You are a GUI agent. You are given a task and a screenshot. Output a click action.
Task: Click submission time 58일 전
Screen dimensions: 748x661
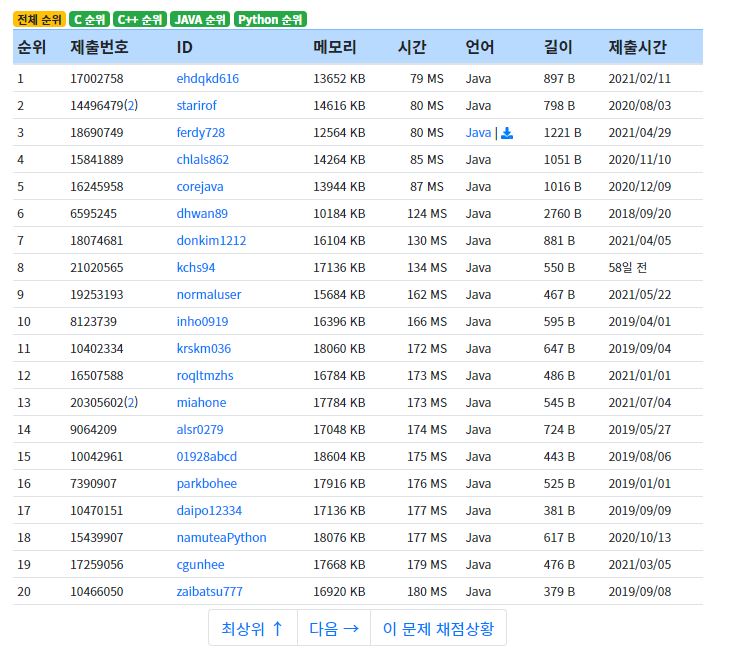[628, 268]
